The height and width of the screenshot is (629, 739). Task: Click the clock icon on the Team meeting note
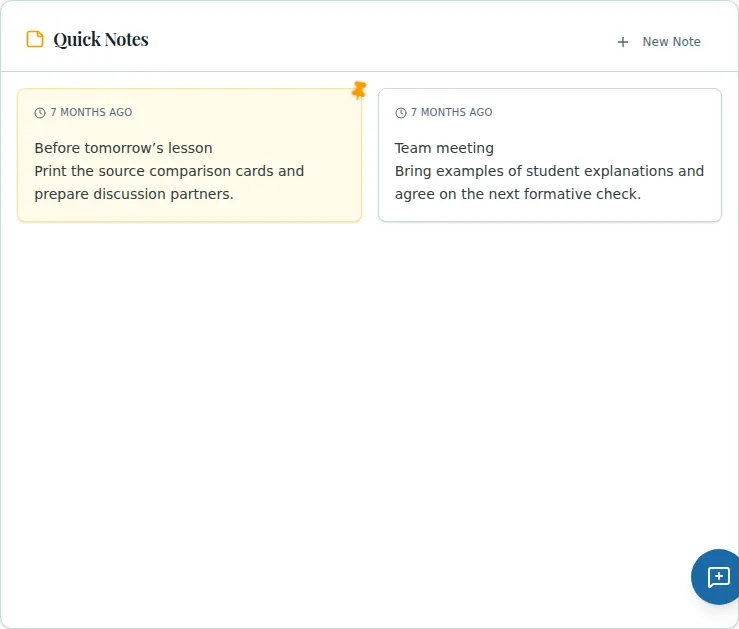point(401,113)
